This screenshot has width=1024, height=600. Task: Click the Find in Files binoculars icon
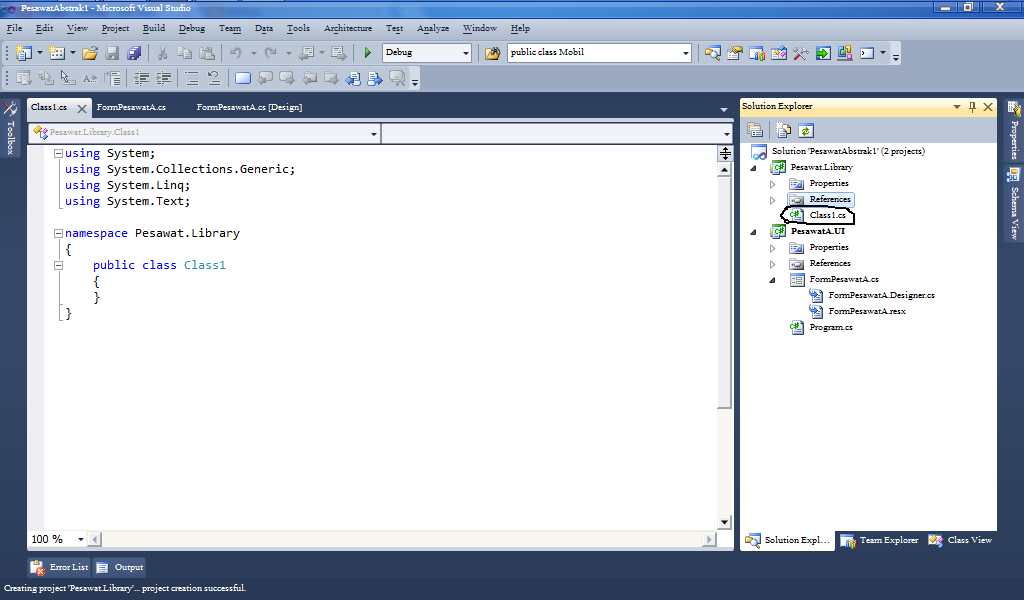492,53
